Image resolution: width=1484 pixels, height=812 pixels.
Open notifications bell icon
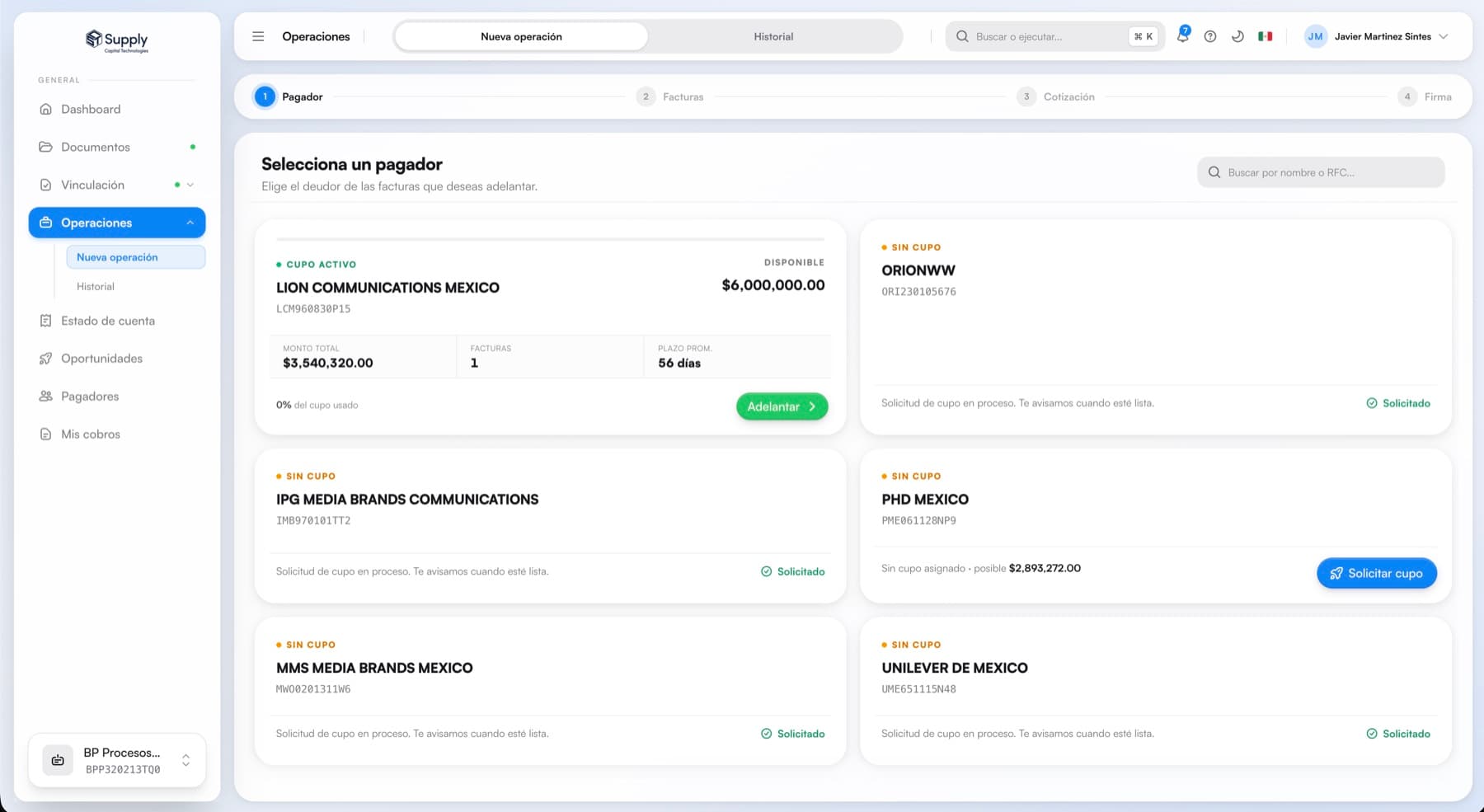(1182, 35)
